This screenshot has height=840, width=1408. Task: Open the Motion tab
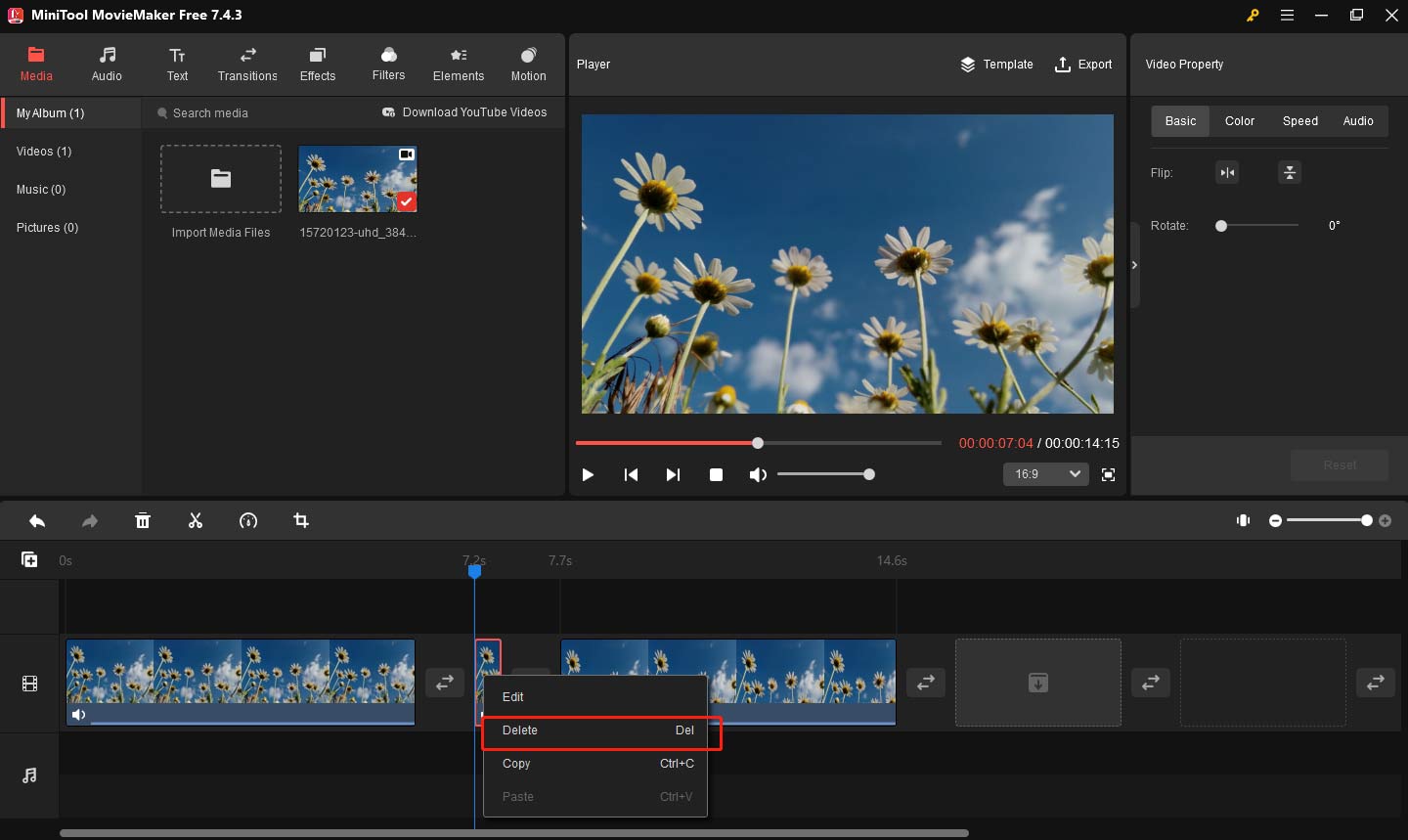529,64
